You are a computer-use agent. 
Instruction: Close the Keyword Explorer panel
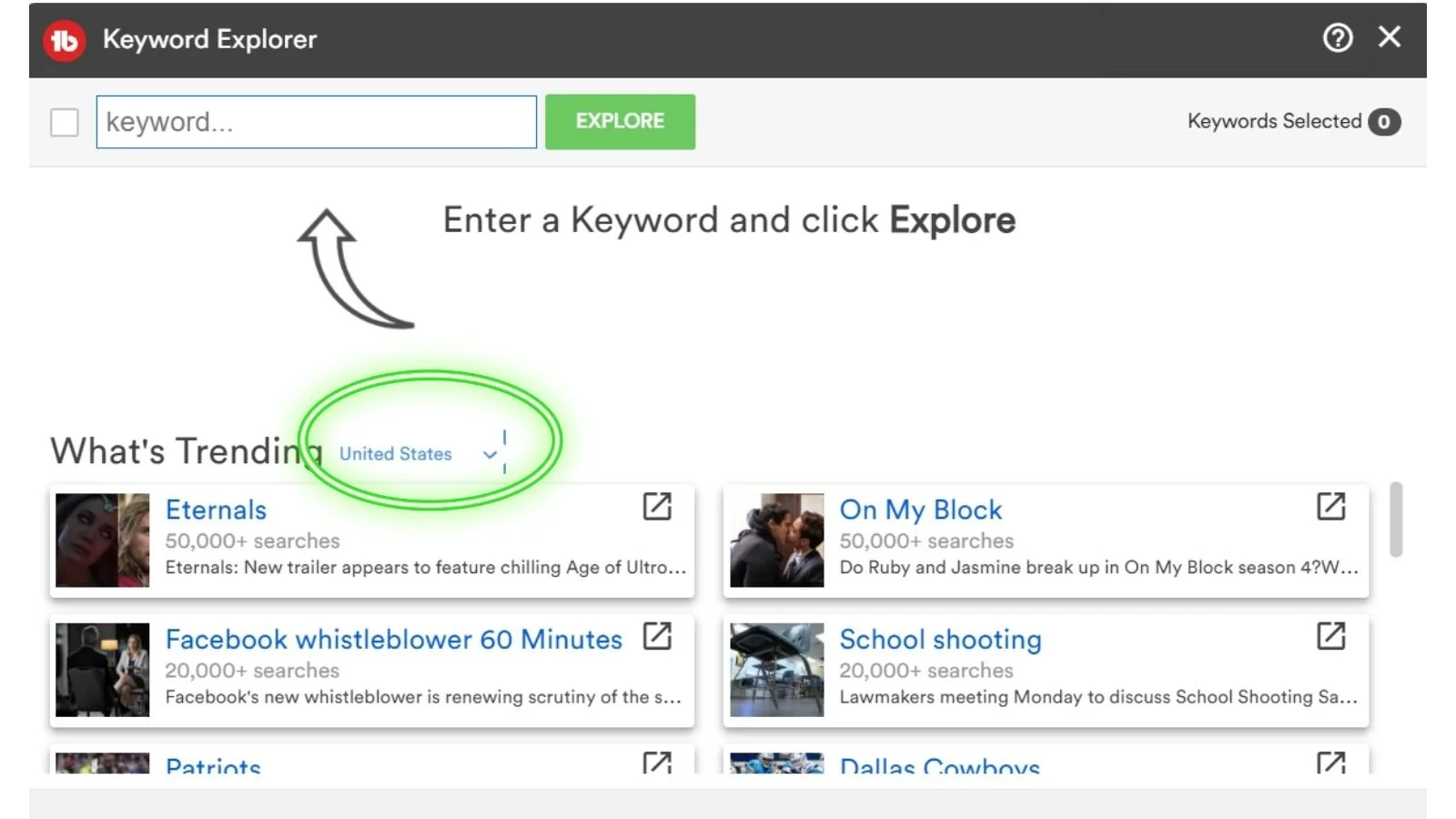pos(1389,37)
